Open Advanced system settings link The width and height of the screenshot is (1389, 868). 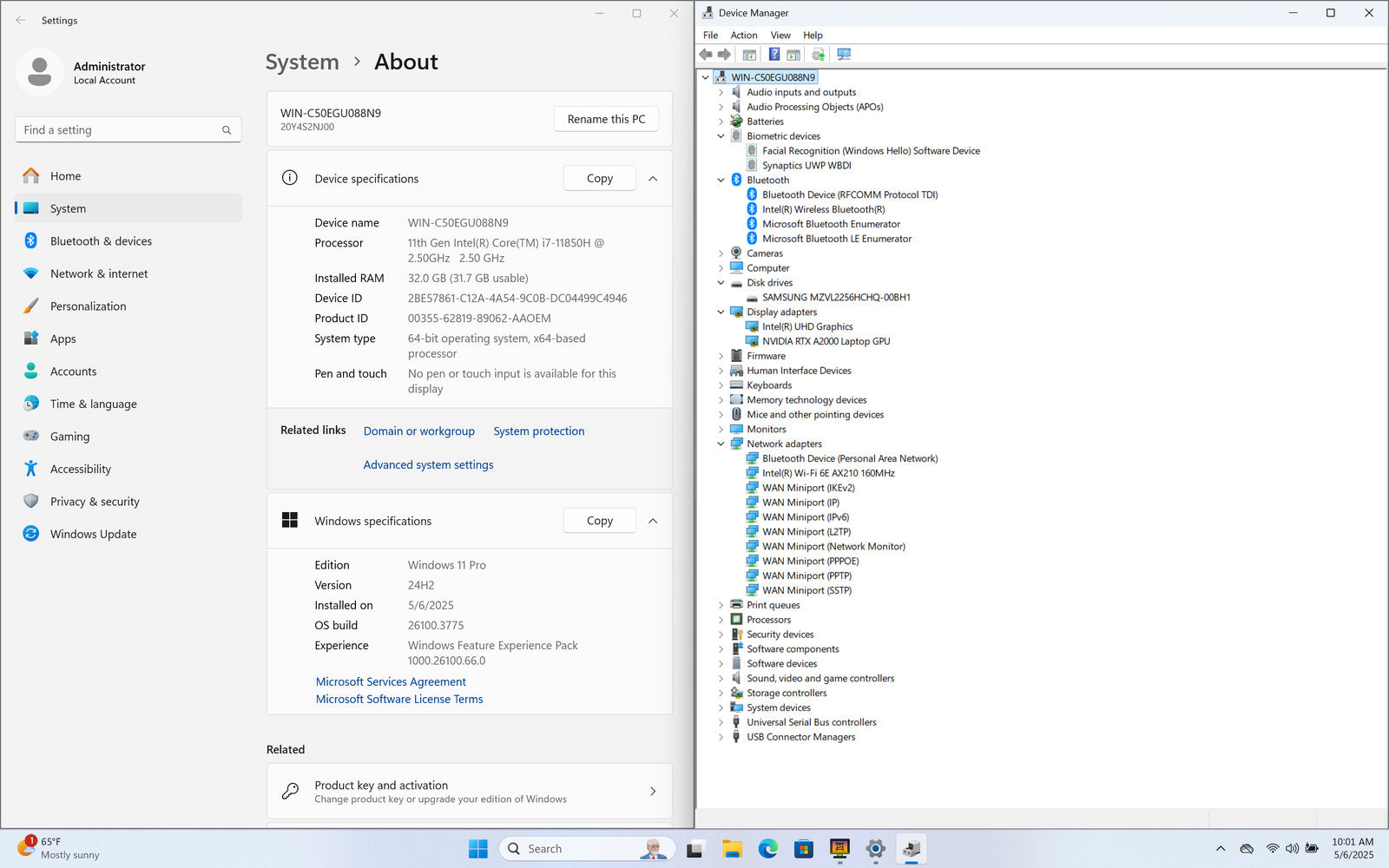[x=428, y=465]
